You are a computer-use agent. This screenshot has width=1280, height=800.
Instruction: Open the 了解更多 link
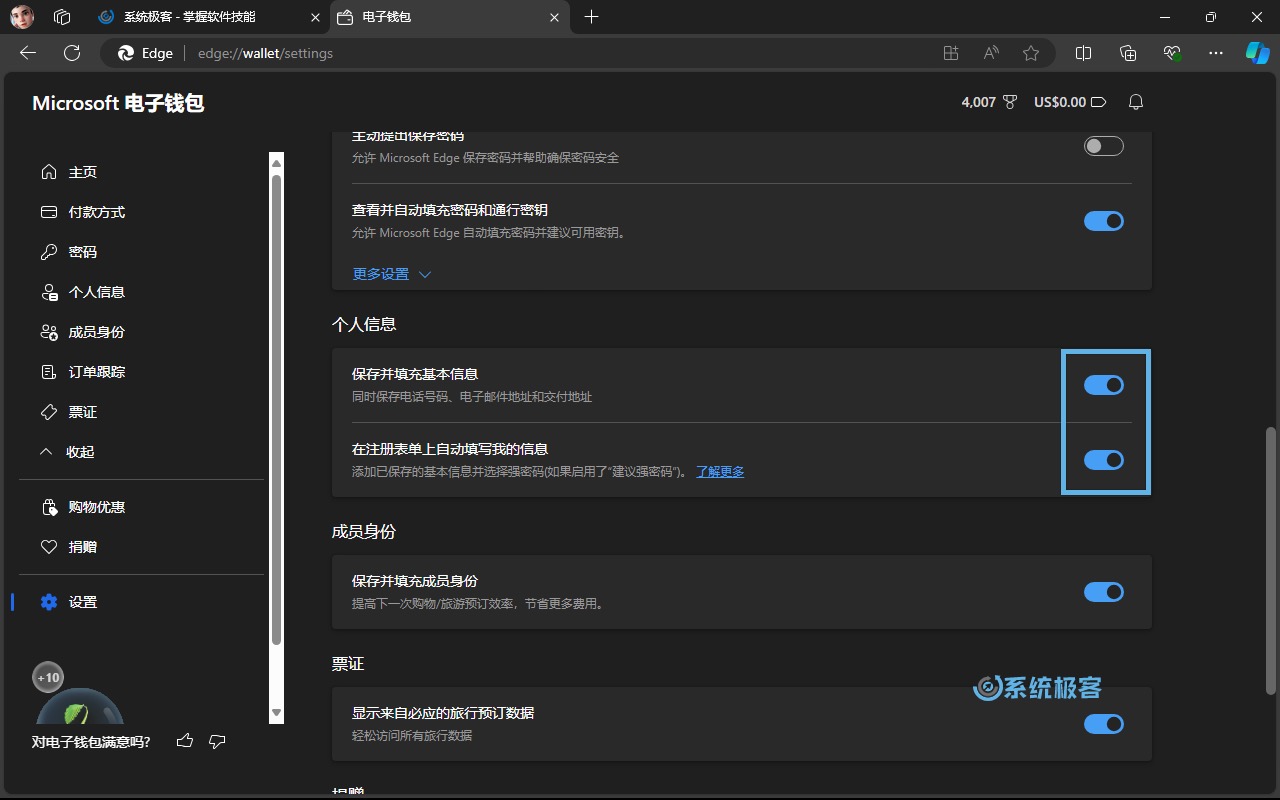tap(720, 472)
